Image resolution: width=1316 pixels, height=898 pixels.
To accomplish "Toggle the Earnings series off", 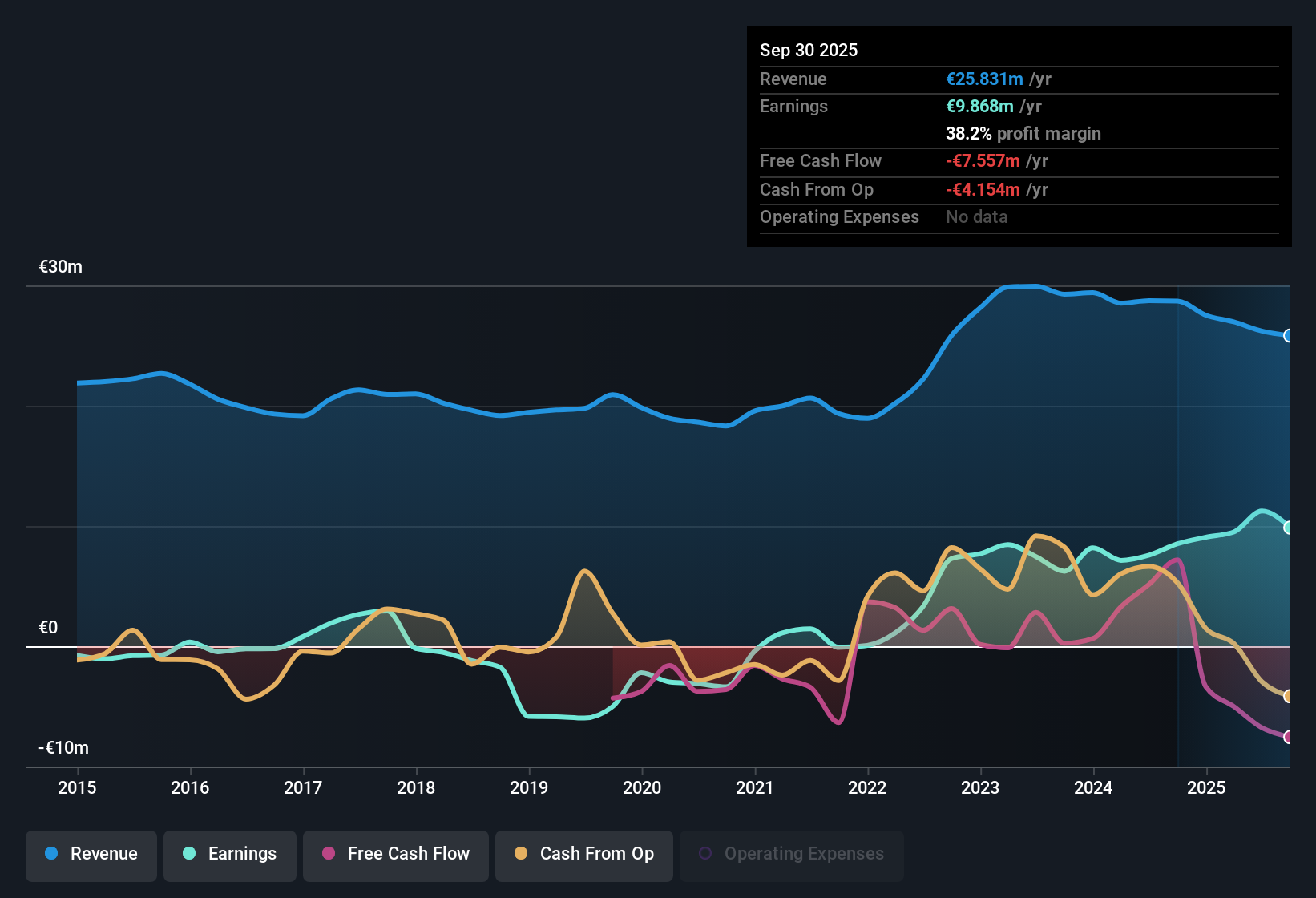I will 230,855.
